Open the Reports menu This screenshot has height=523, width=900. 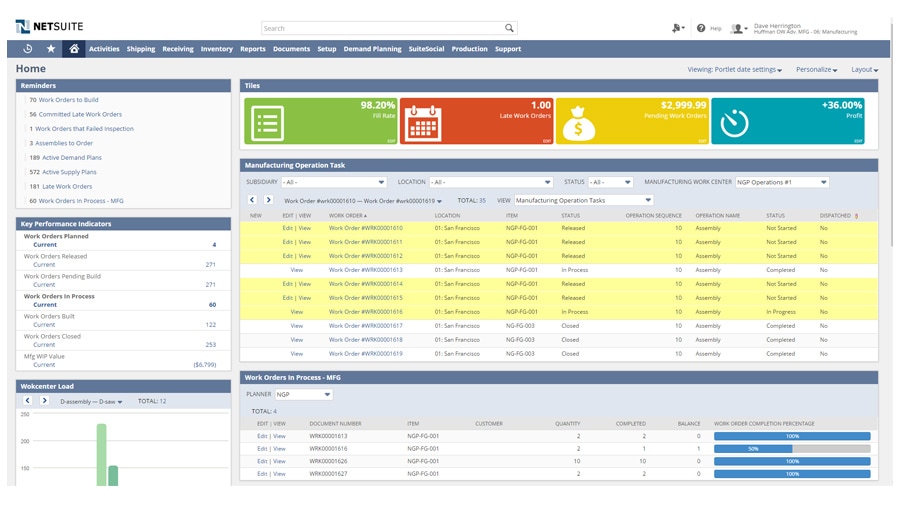click(x=253, y=49)
